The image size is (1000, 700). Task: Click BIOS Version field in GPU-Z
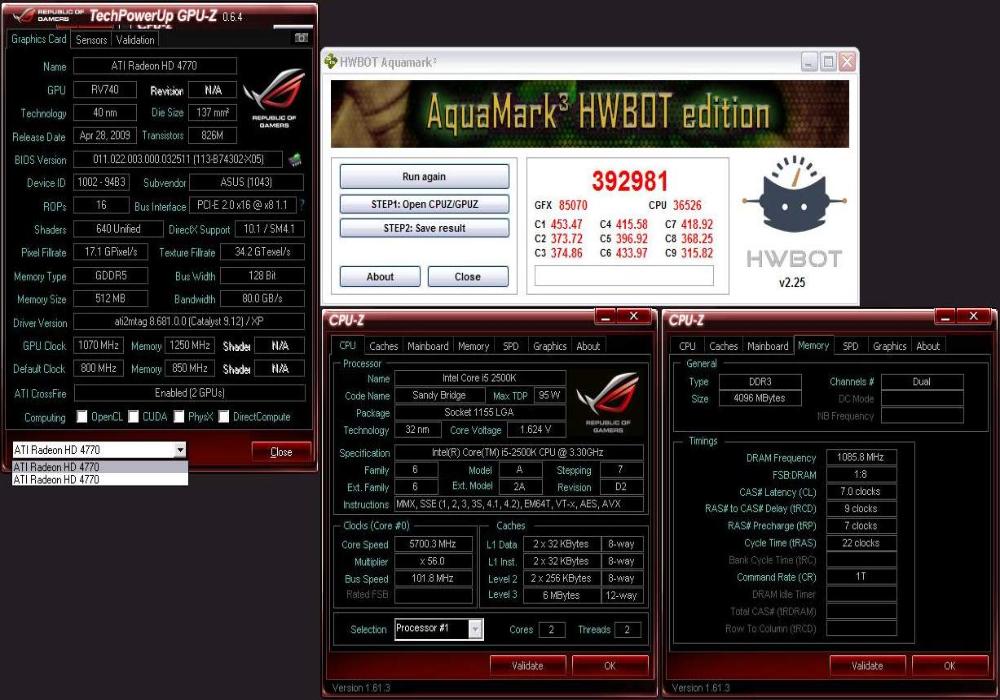click(x=178, y=159)
